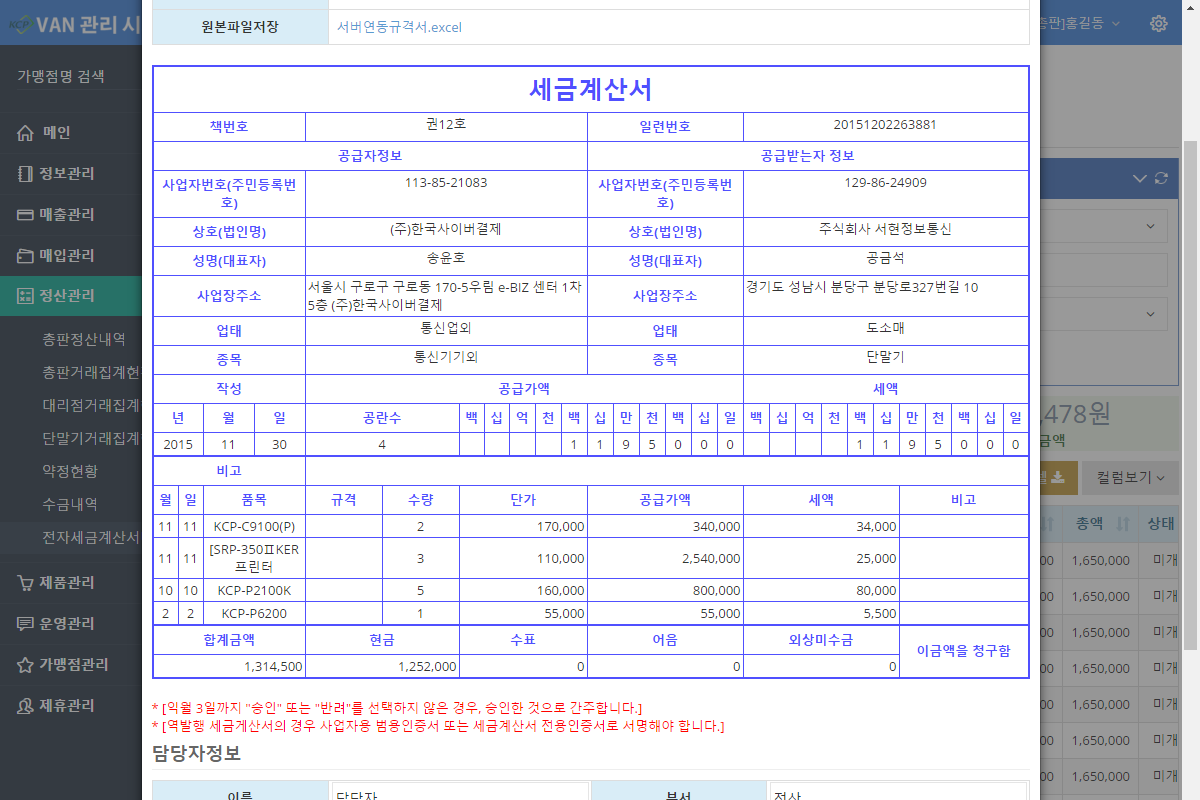
Task: Click the supply amount 2,540,000
Action: click(x=711, y=559)
